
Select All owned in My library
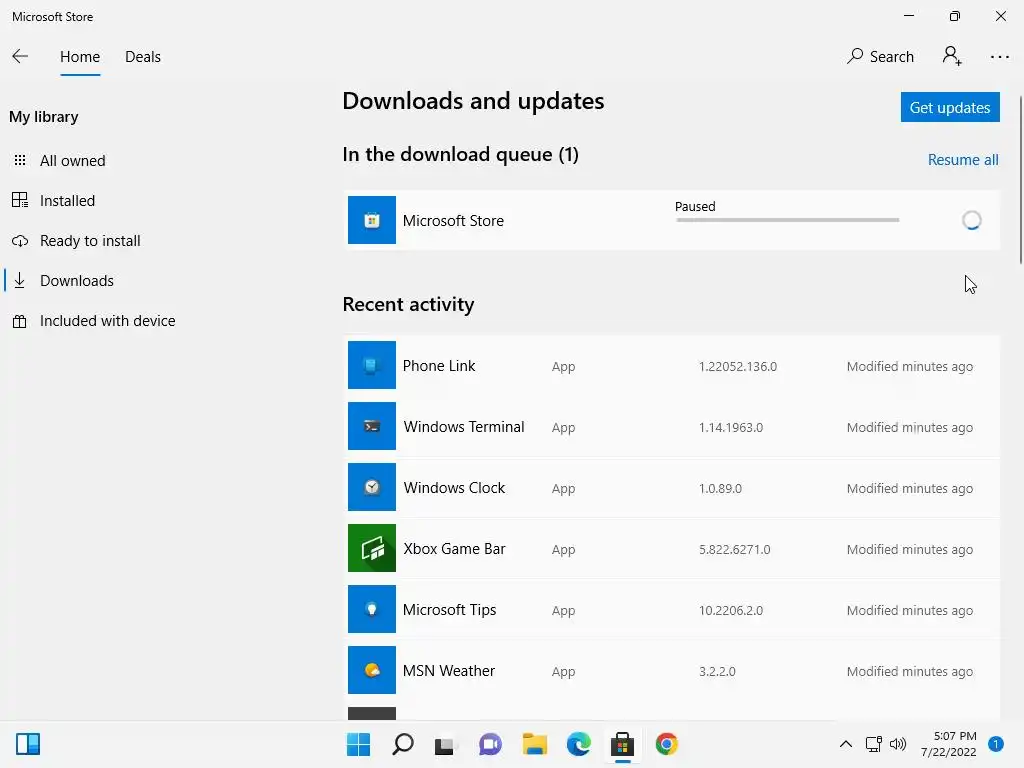[x=72, y=161]
